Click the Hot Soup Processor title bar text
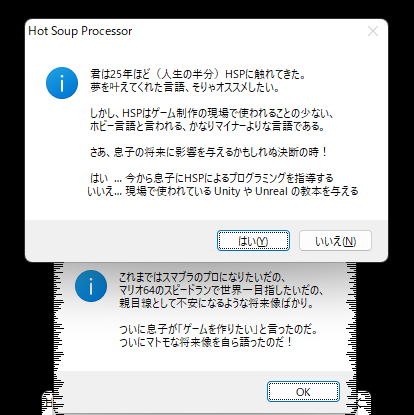The width and height of the screenshot is (414, 415). tap(80, 31)
